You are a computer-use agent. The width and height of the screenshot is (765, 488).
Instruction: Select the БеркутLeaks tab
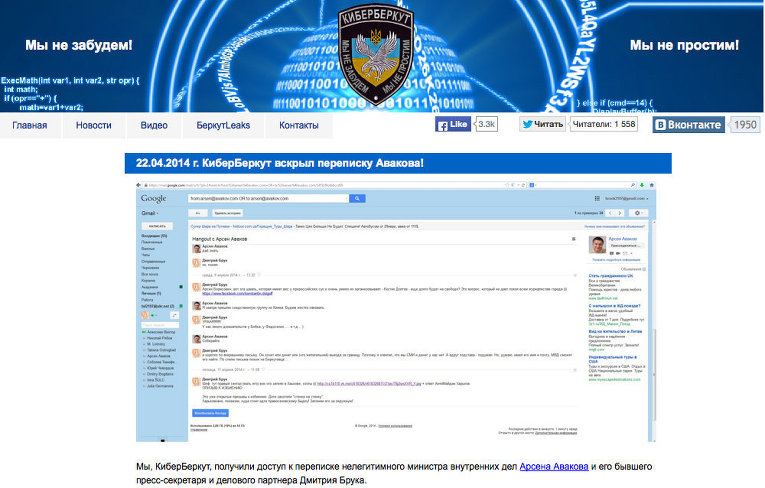click(223, 125)
